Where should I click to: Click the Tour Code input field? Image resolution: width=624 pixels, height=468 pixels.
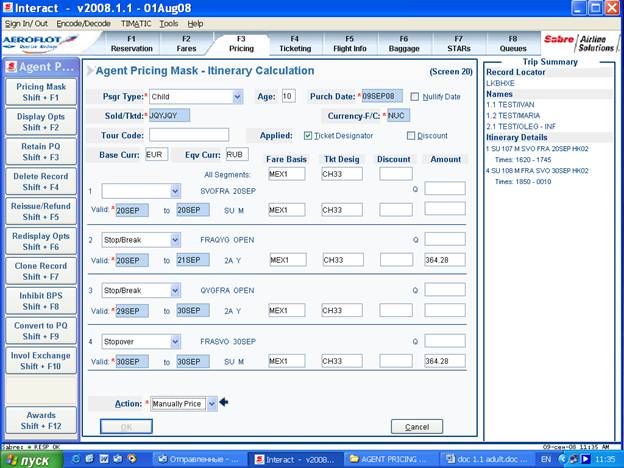(x=189, y=135)
